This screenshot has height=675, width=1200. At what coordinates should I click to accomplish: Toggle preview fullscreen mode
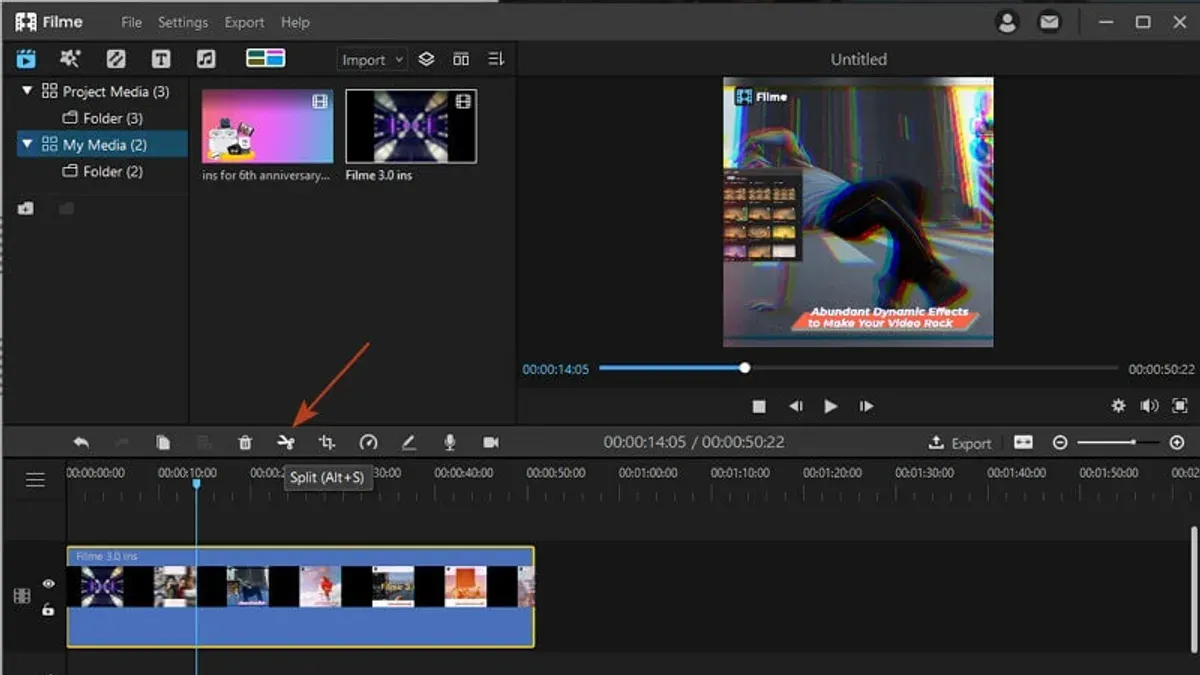(1180, 406)
